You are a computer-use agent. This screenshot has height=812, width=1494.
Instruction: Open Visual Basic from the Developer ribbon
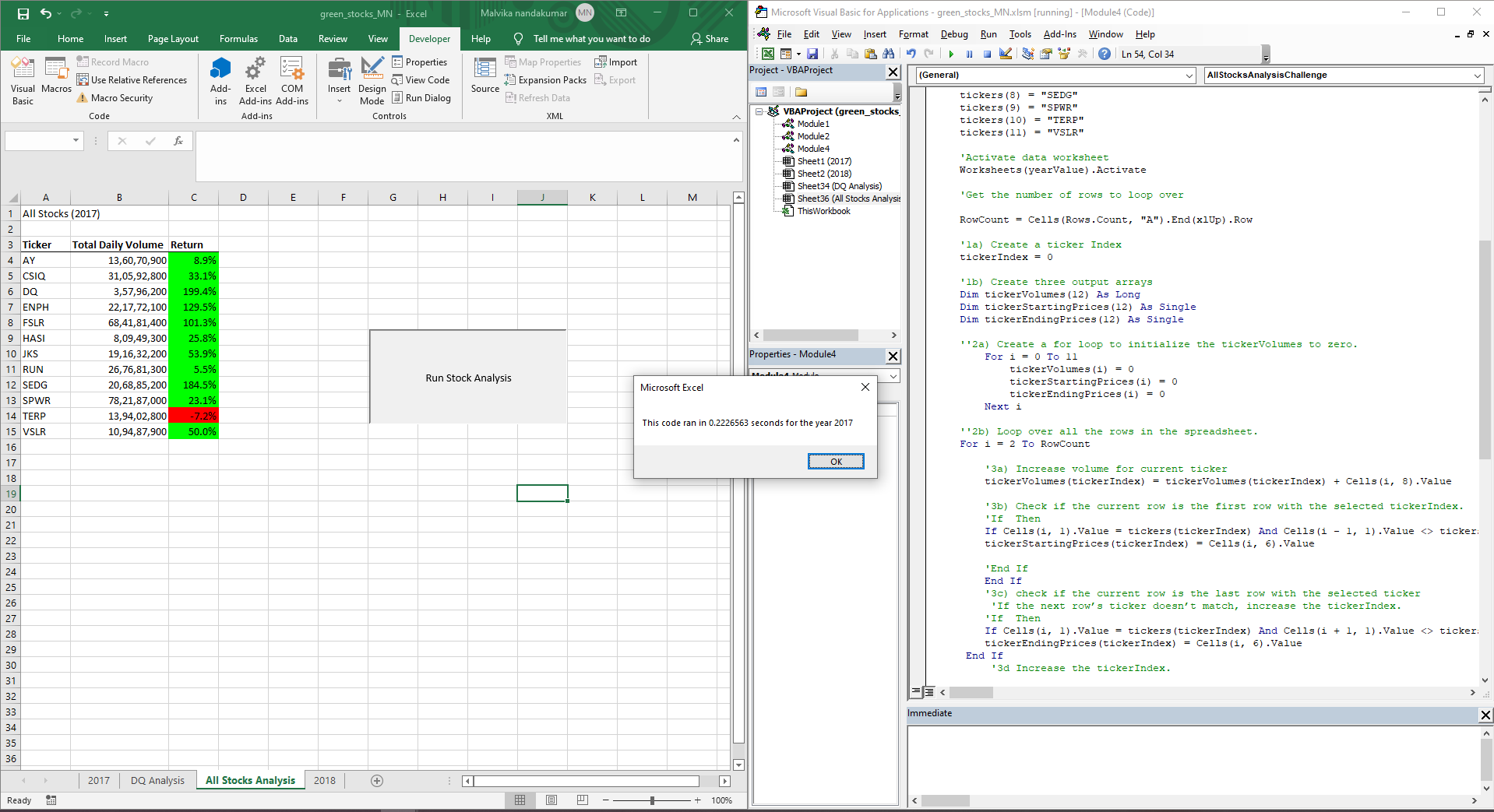(23, 81)
